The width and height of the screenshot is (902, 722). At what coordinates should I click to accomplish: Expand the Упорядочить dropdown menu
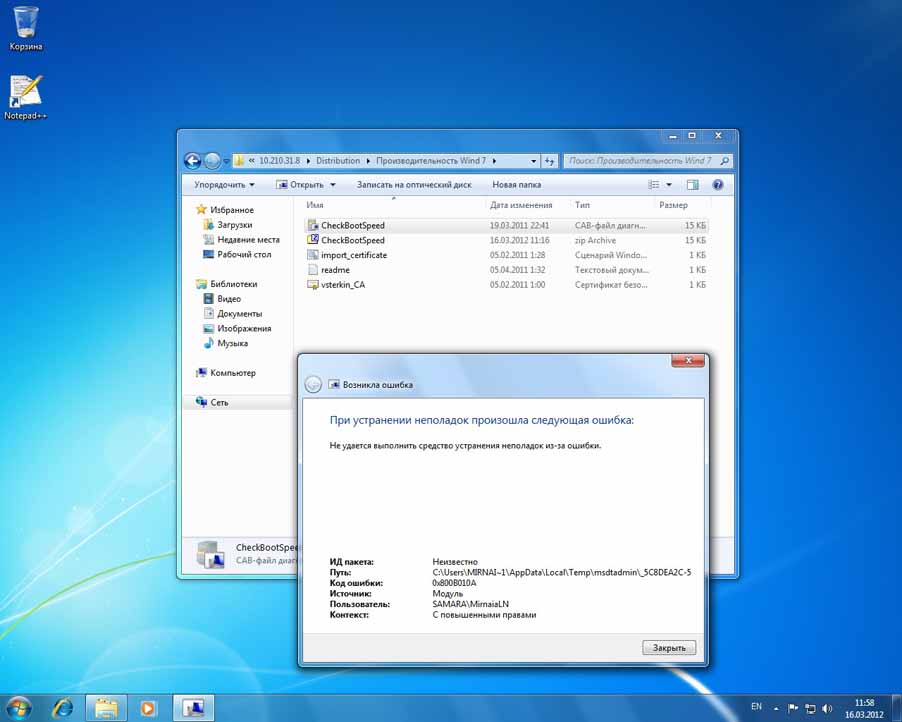click(x=224, y=185)
